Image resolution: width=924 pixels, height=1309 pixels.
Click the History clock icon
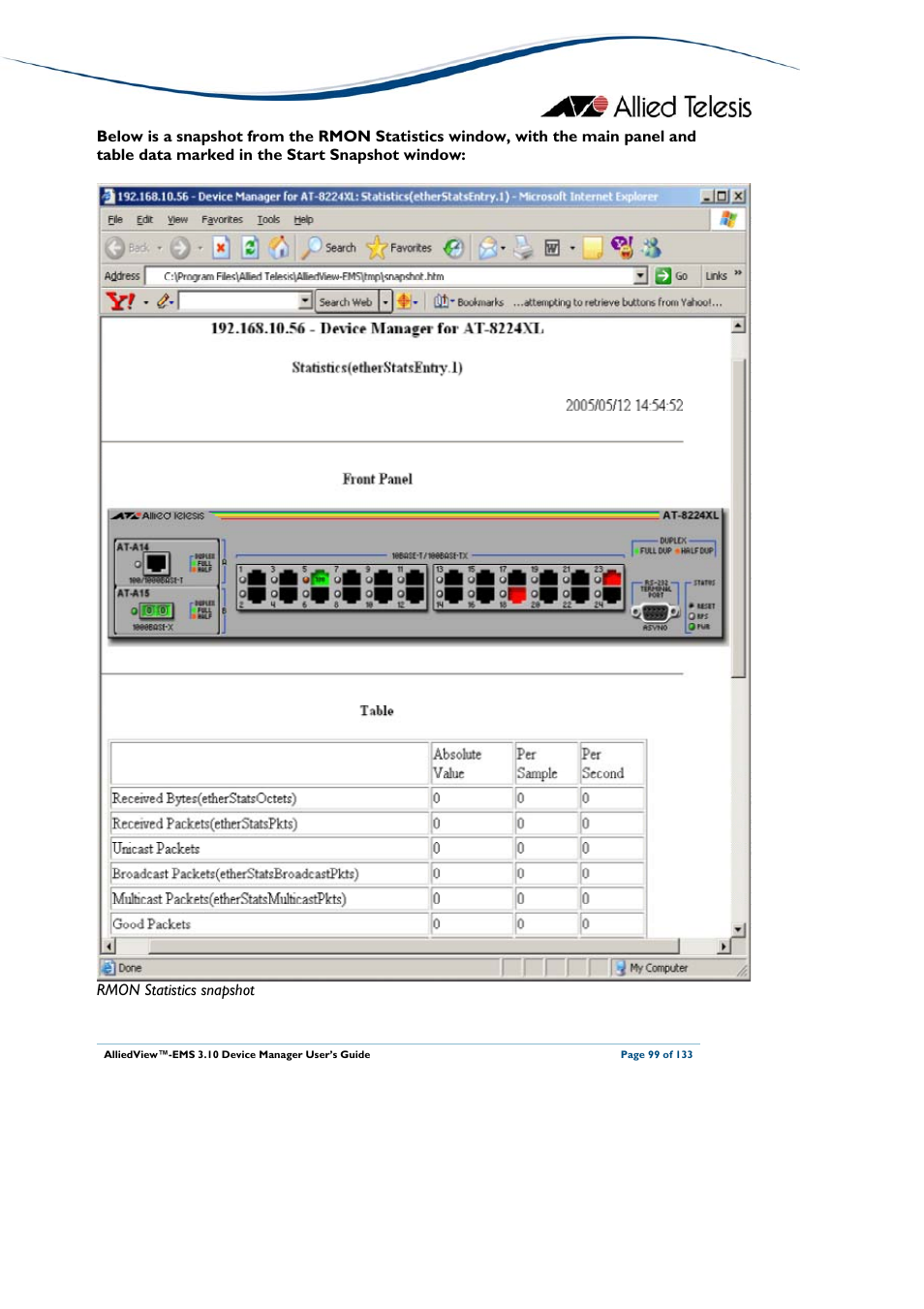click(x=453, y=248)
